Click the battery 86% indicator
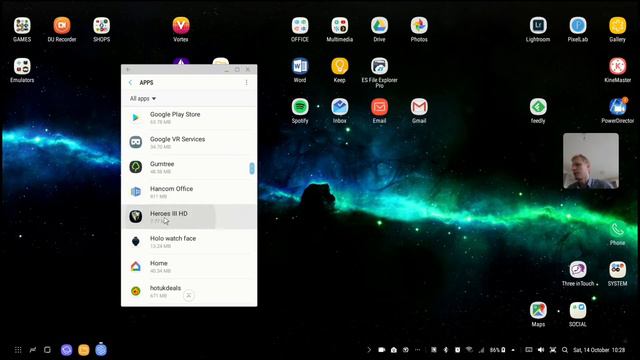 [498, 350]
